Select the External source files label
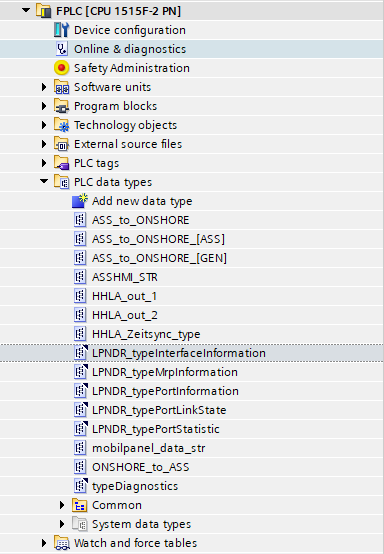Screen dimensions: 384x554 click(128, 144)
